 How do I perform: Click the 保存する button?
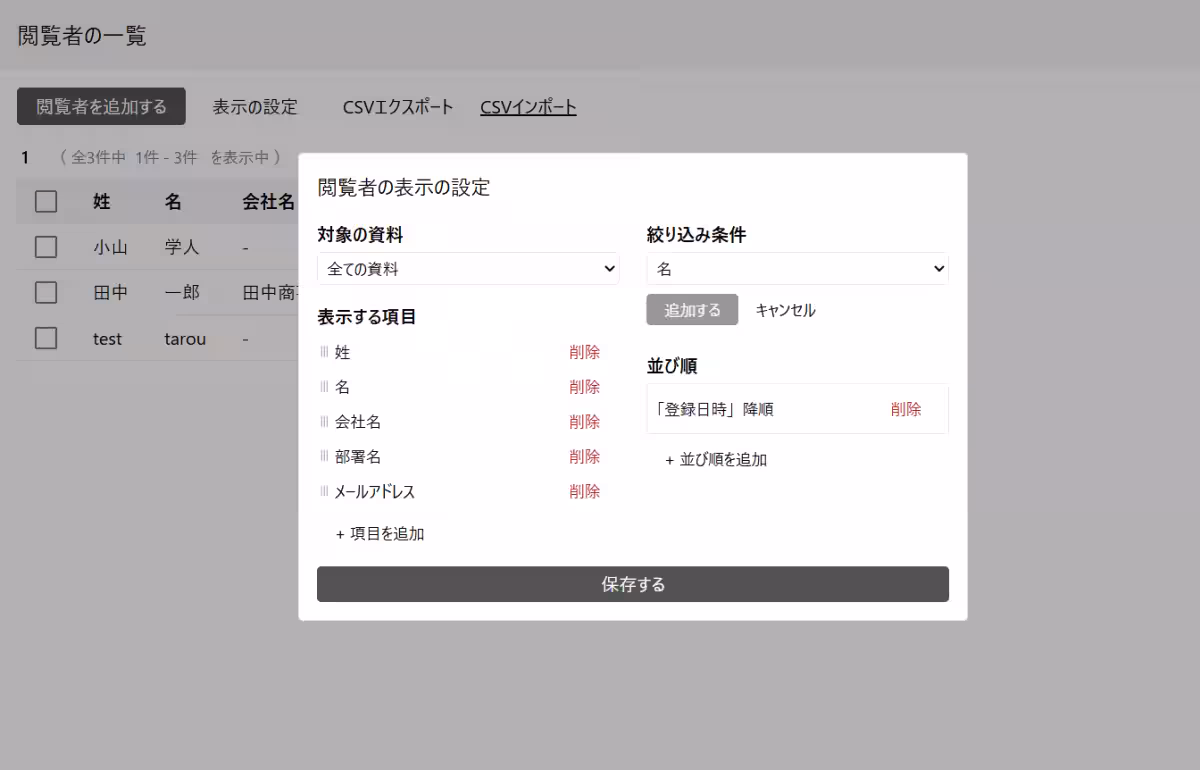(x=632, y=584)
